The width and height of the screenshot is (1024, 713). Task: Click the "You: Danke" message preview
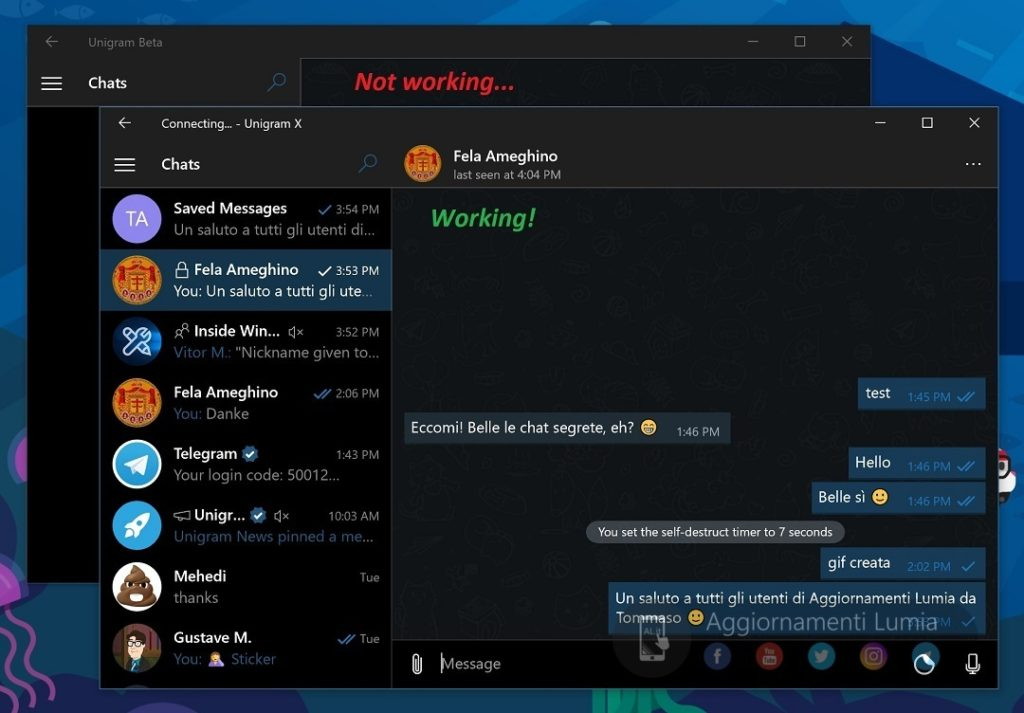(211, 414)
